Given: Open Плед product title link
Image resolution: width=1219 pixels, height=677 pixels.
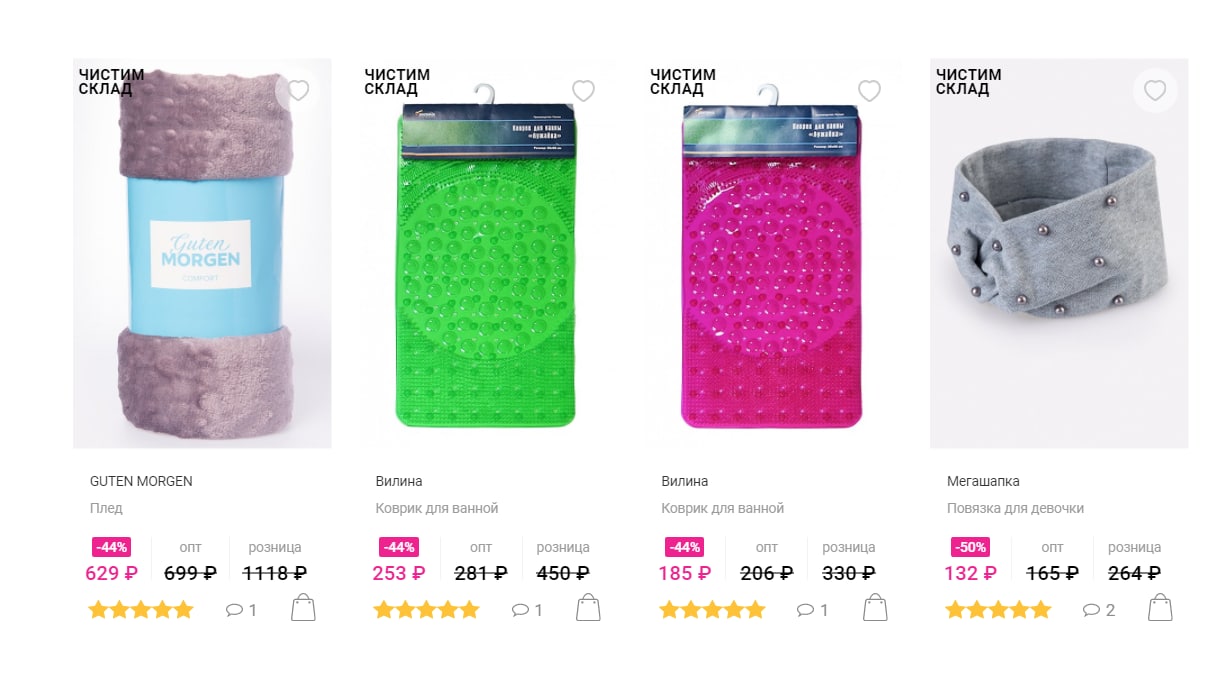Looking at the screenshot, I should [x=106, y=508].
